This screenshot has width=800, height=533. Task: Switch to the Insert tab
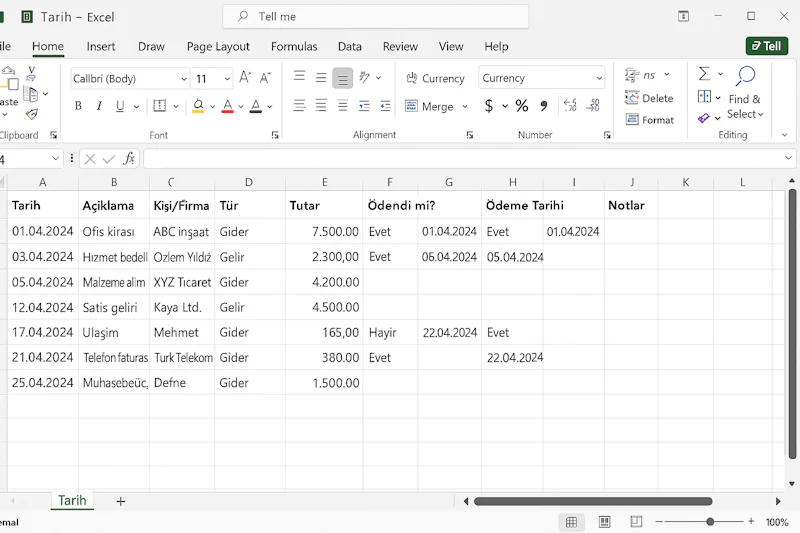tap(101, 46)
